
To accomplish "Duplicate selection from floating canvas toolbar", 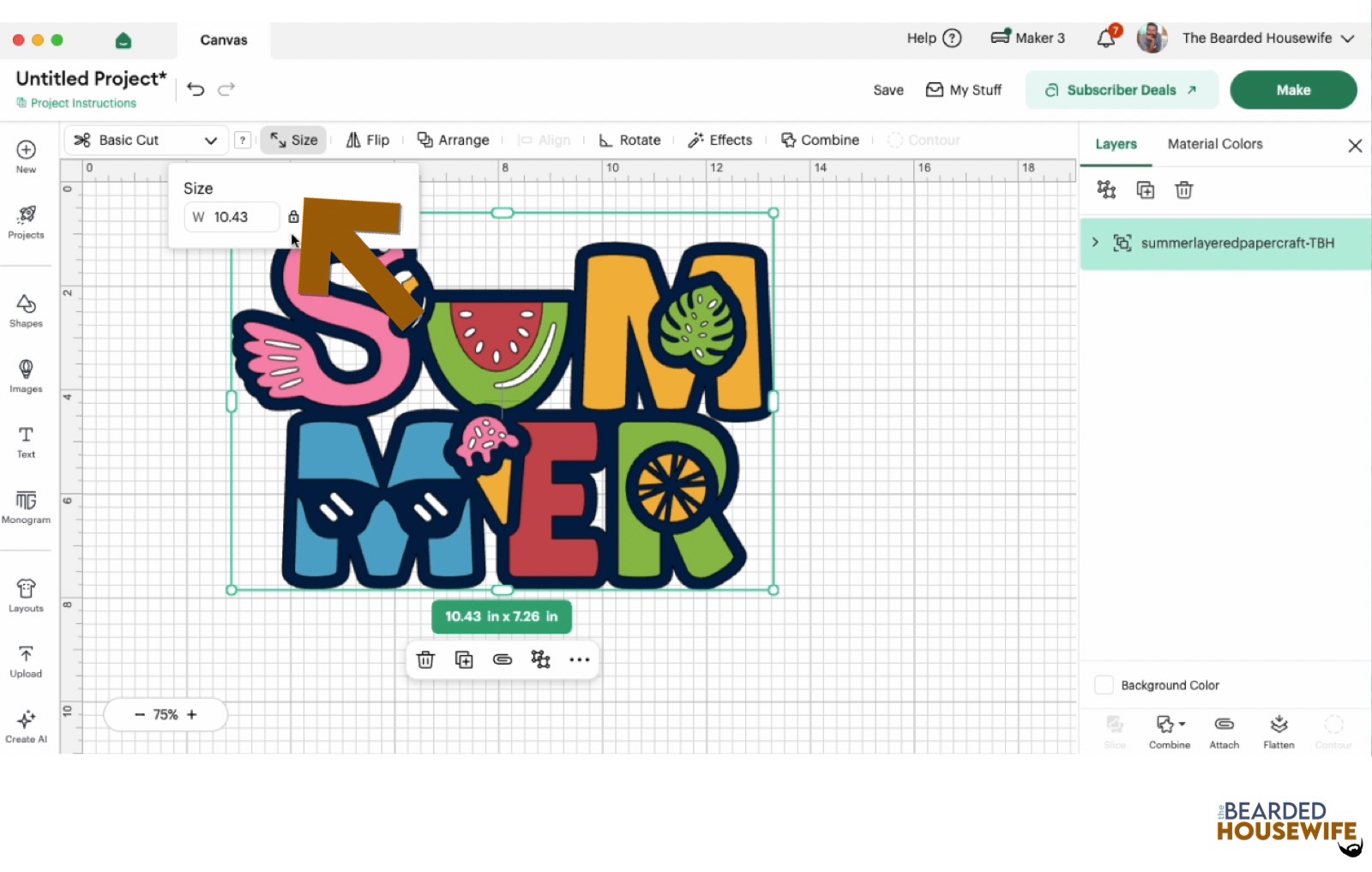I will pos(464,659).
